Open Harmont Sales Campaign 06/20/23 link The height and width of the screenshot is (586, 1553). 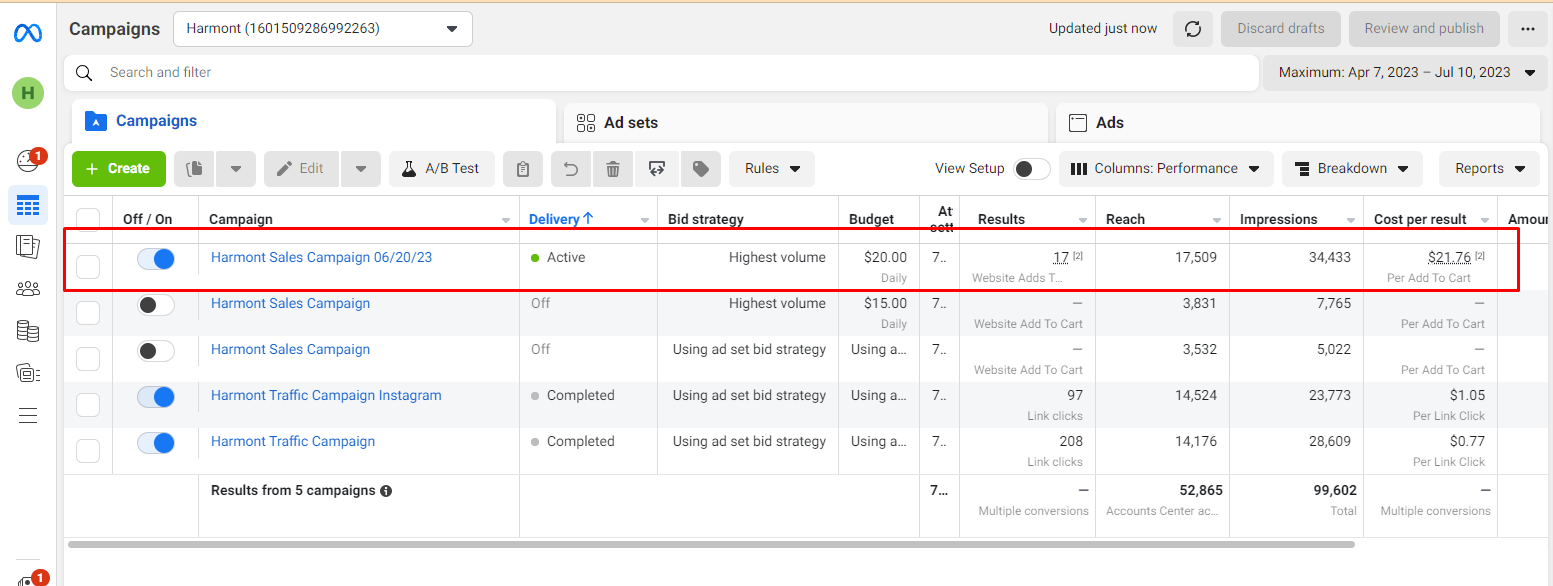[x=321, y=258]
